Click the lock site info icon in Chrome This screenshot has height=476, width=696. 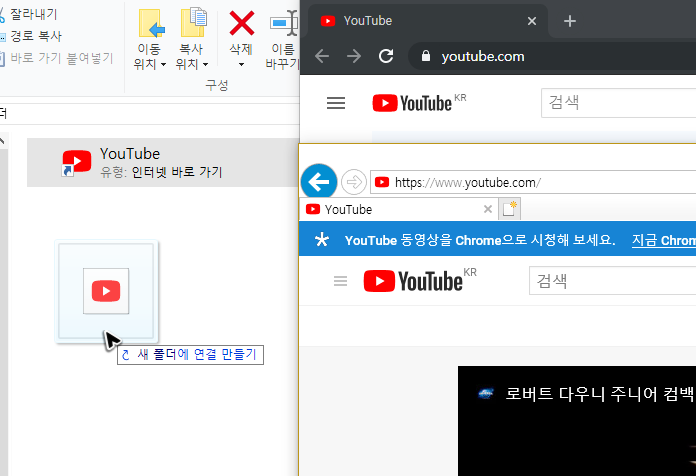(x=426, y=56)
